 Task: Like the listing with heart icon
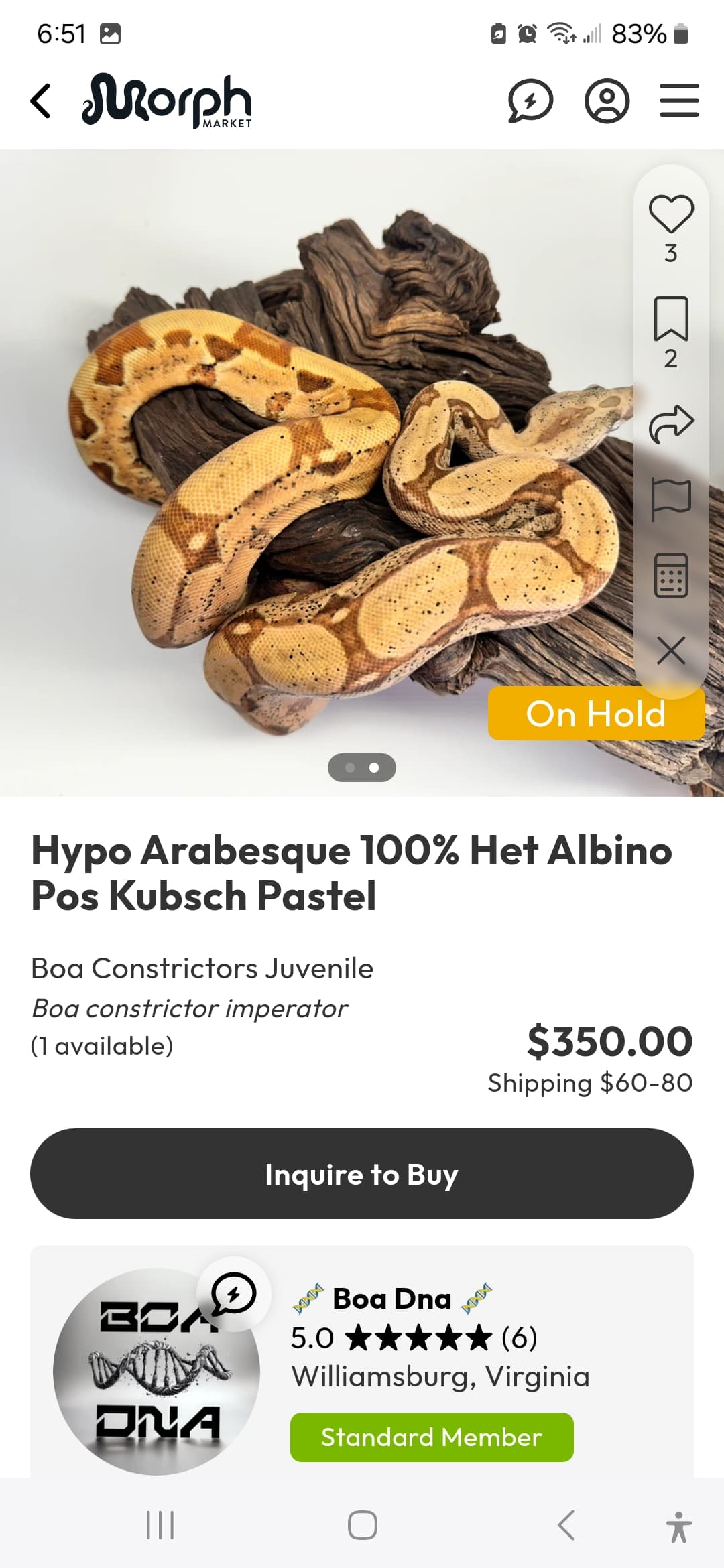(671, 214)
